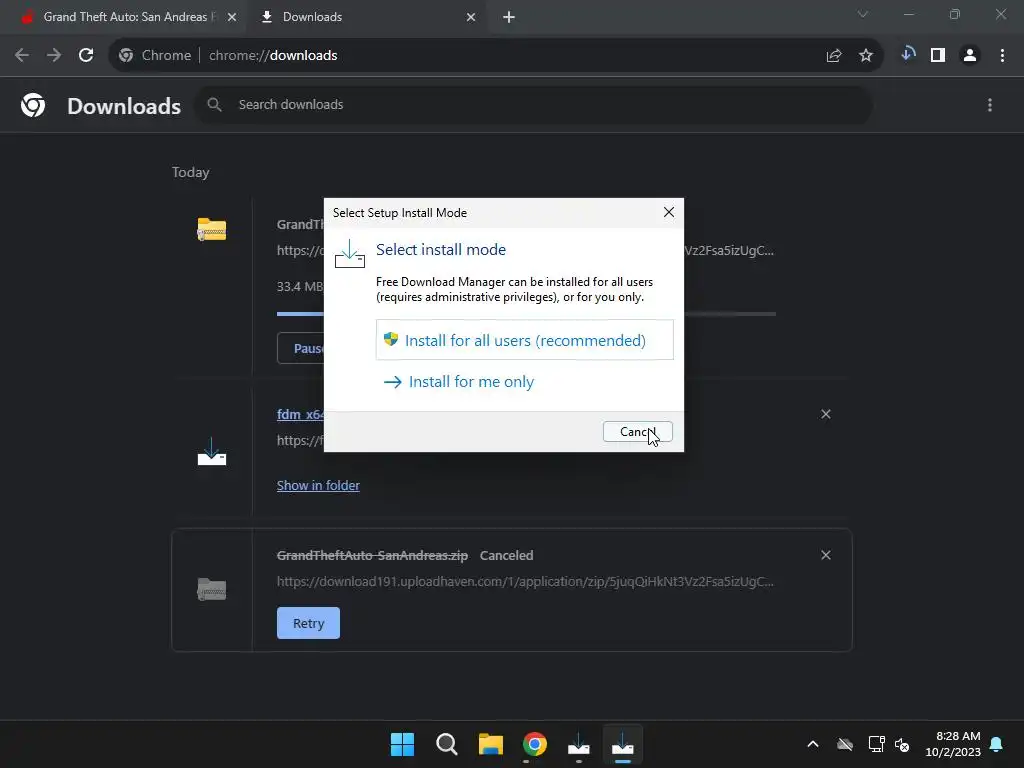Pause the GrandTheftAuto download
Image resolution: width=1024 pixels, height=768 pixels.
tap(300, 348)
